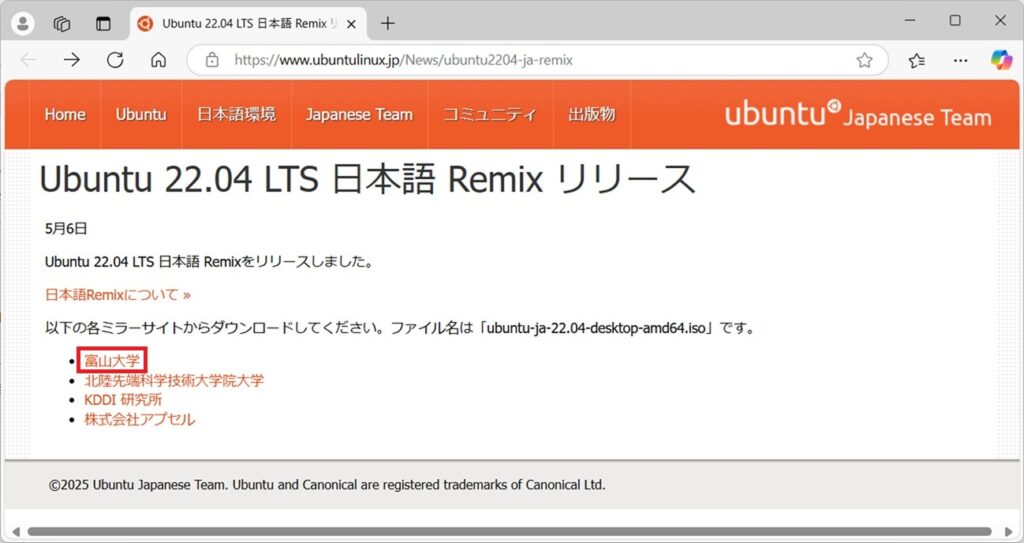Launch the Copilot icon
Viewport: 1024px width, 543px height.
[x=1001, y=60]
